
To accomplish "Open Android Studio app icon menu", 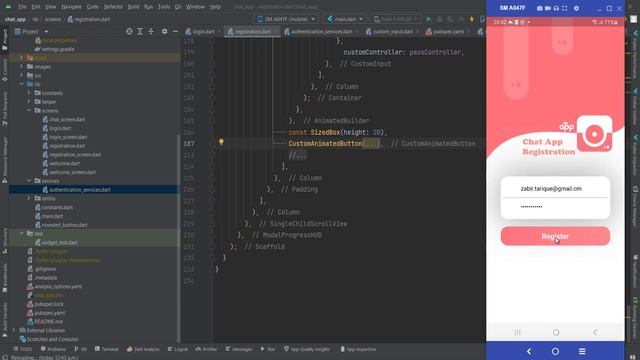I will coord(8,7).
